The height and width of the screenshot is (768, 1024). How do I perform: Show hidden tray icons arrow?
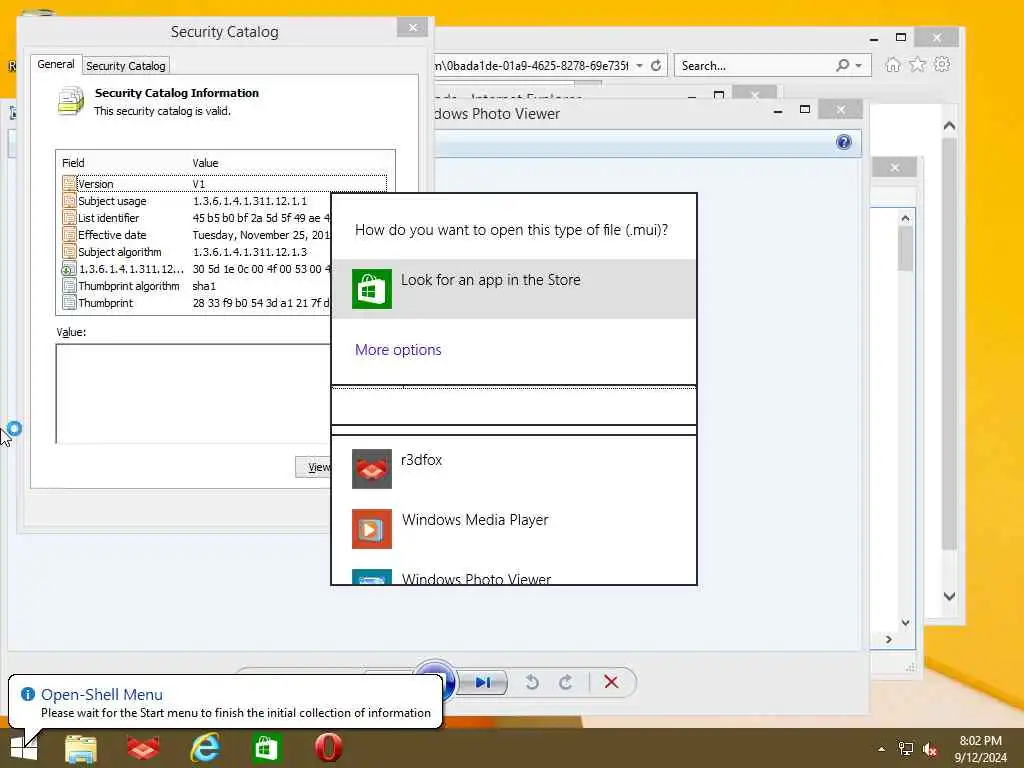coord(882,749)
